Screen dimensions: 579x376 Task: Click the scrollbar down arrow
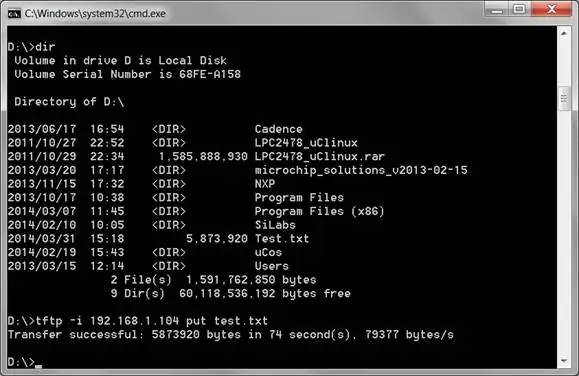click(564, 361)
